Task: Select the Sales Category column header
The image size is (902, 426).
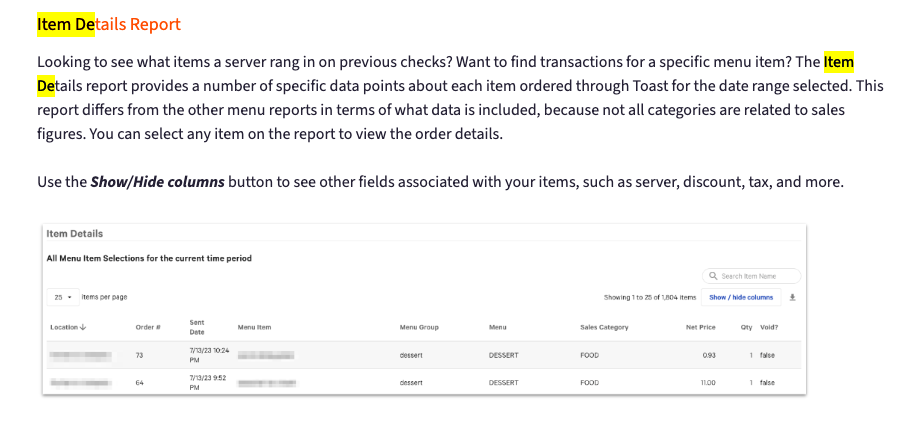Action: click(x=604, y=327)
